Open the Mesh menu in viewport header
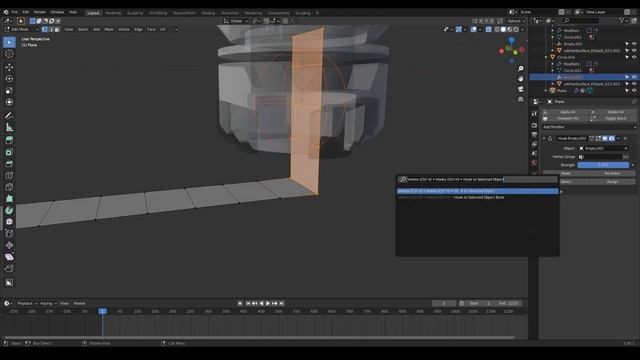This screenshot has width=640, height=360. [109, 29]
